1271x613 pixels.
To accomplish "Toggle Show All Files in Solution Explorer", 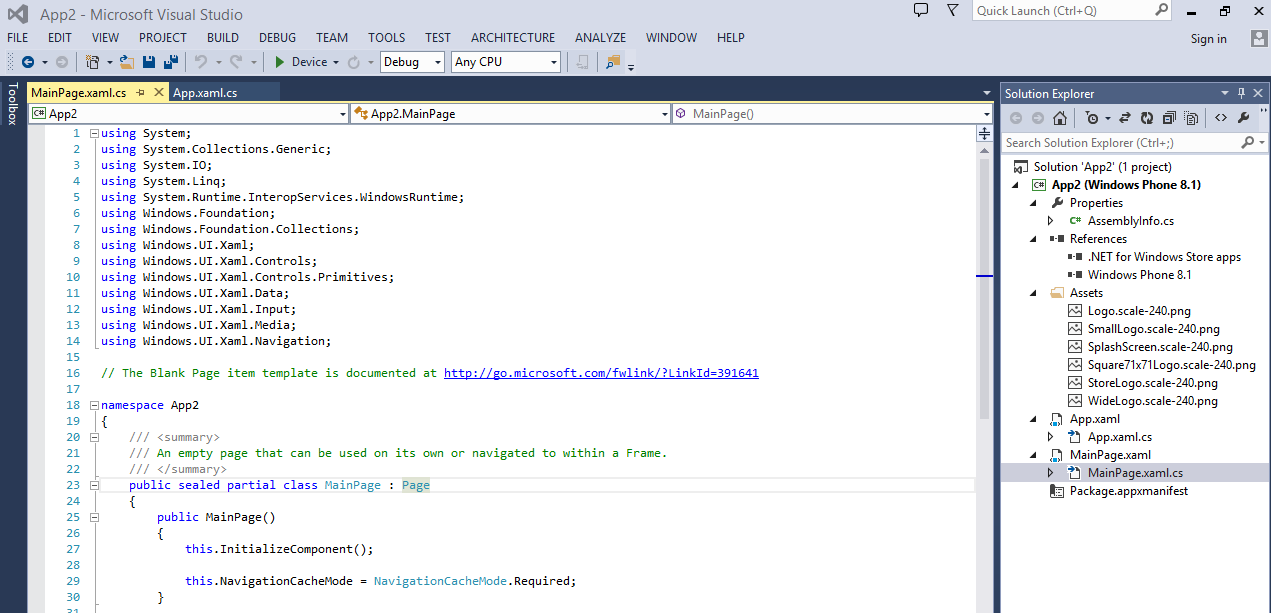I will [1191, 118].
